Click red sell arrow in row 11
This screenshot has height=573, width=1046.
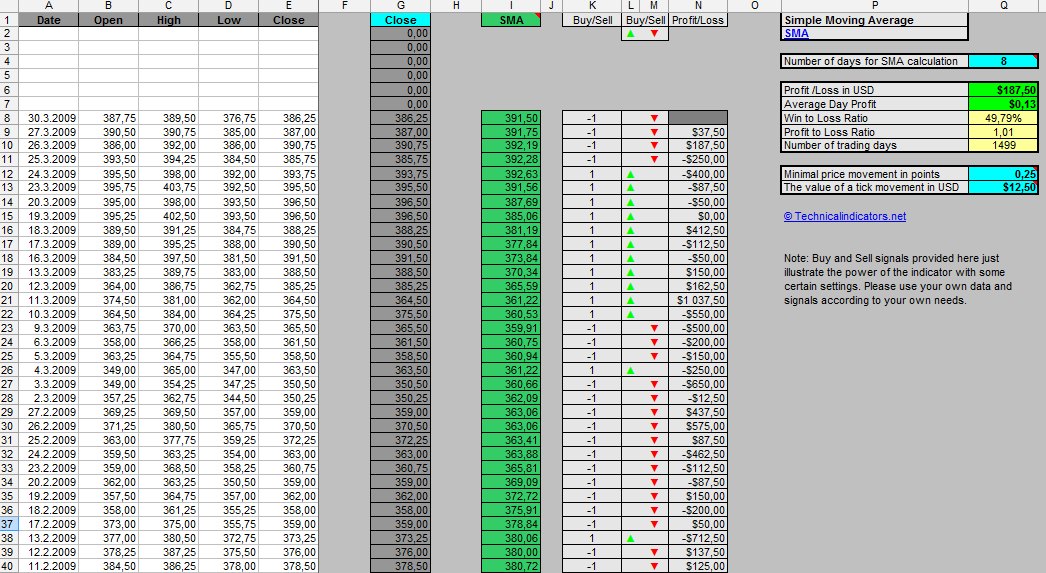point(654,159)
